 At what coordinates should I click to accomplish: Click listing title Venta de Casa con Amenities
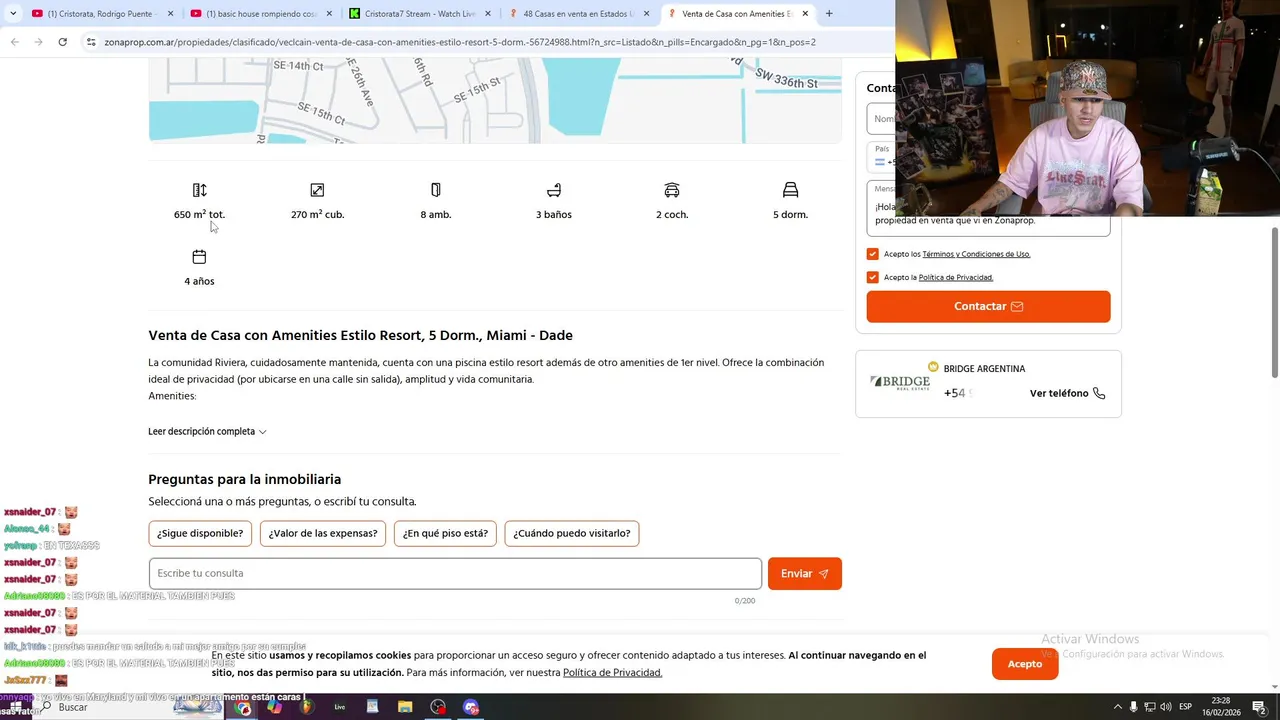click(360, 335)
